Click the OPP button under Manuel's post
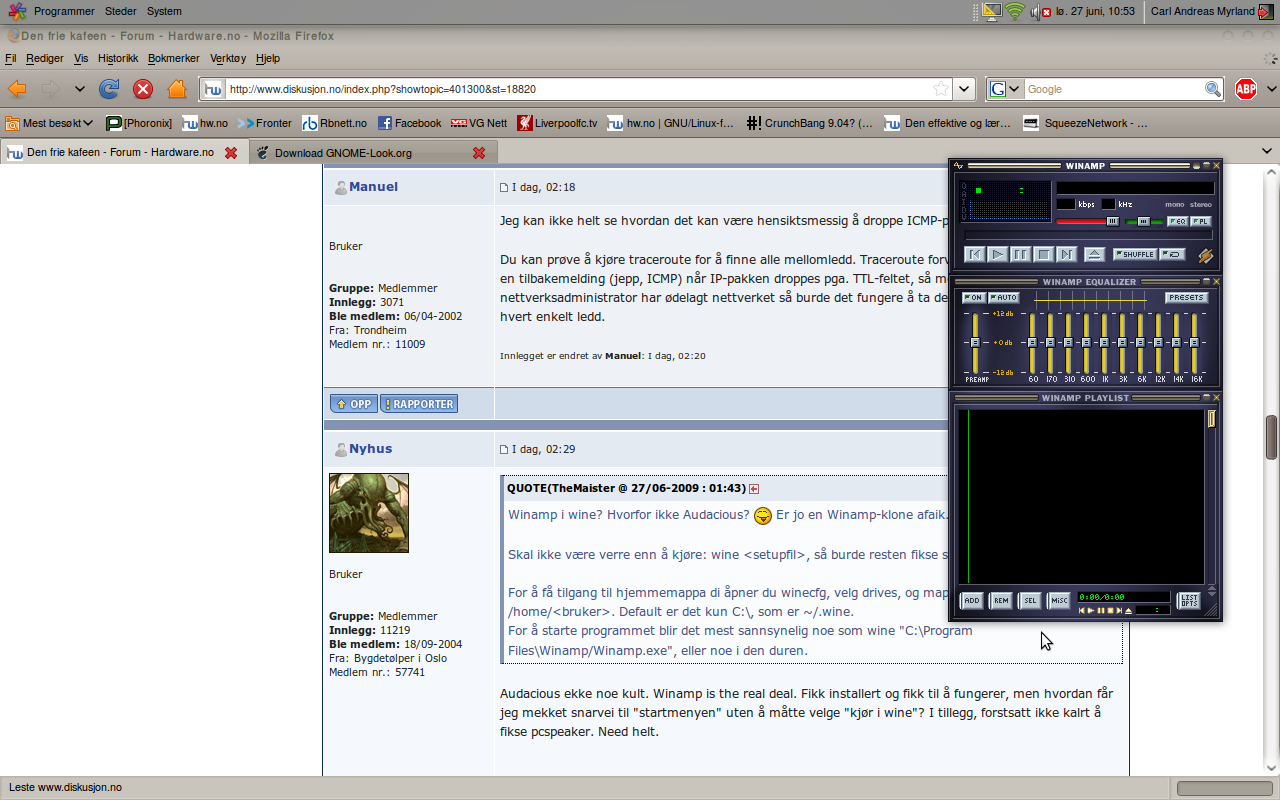 coord(353,404)
